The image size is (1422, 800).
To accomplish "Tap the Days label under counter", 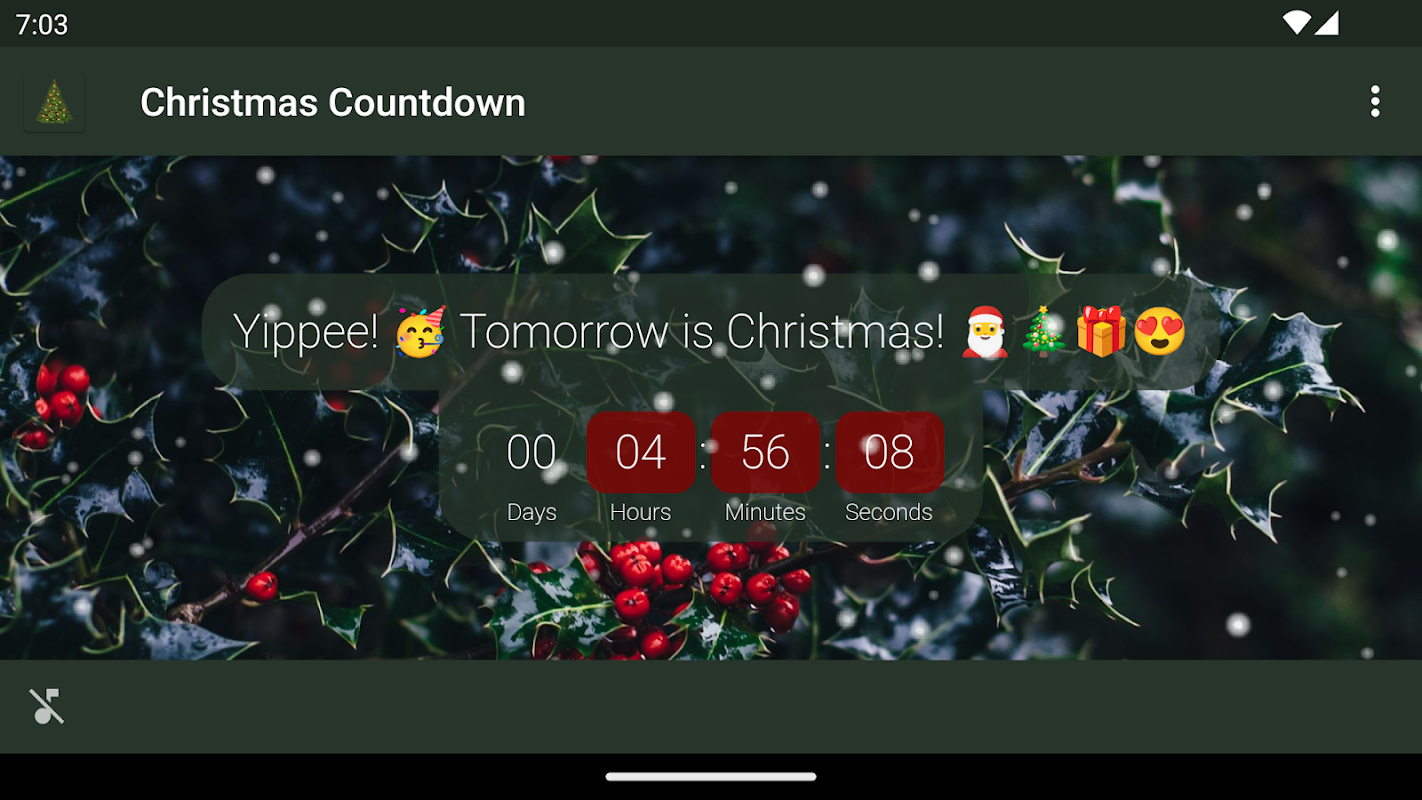I will [531, 512].
